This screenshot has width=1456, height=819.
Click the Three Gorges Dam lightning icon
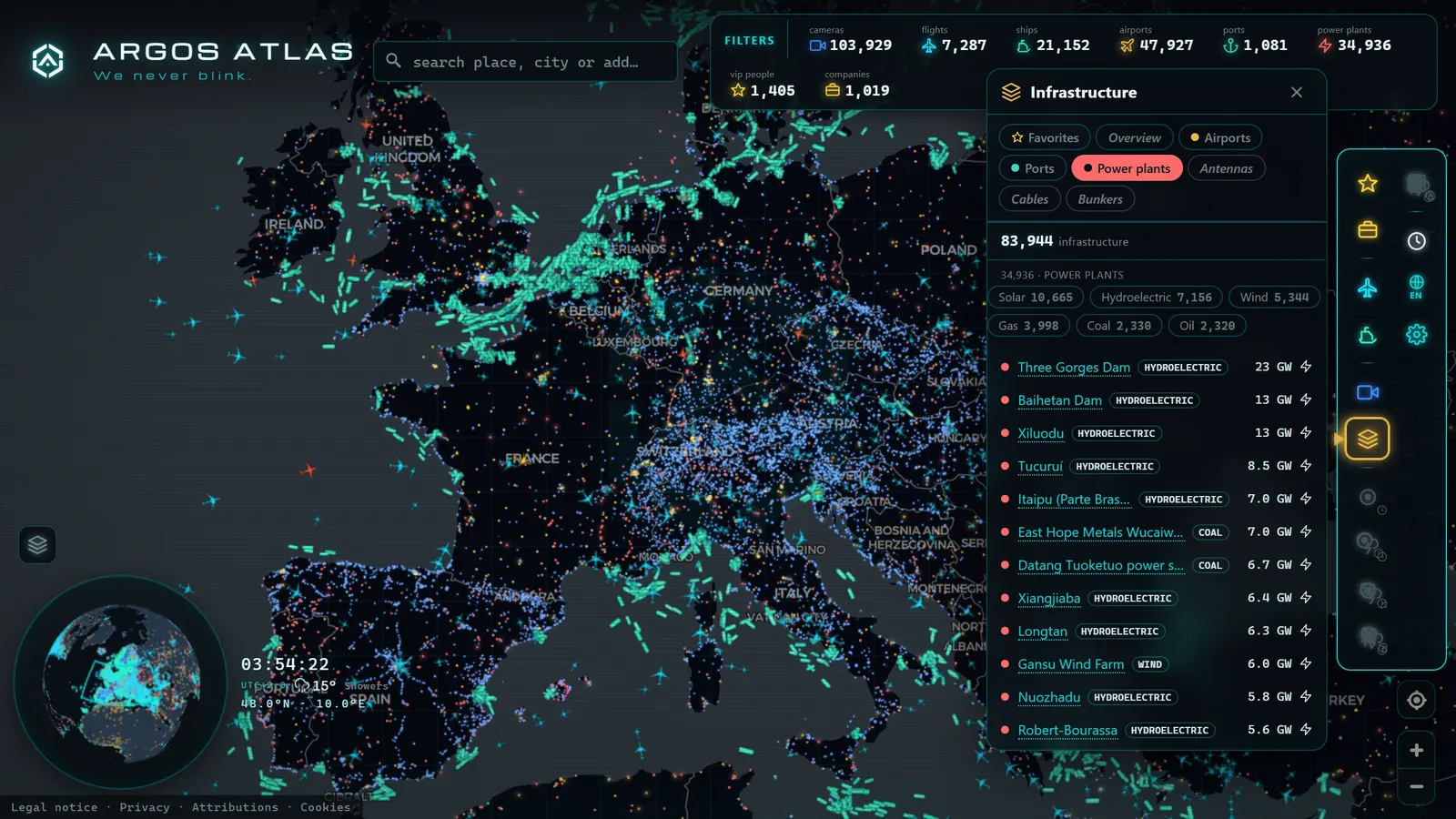coord(1306,367)
